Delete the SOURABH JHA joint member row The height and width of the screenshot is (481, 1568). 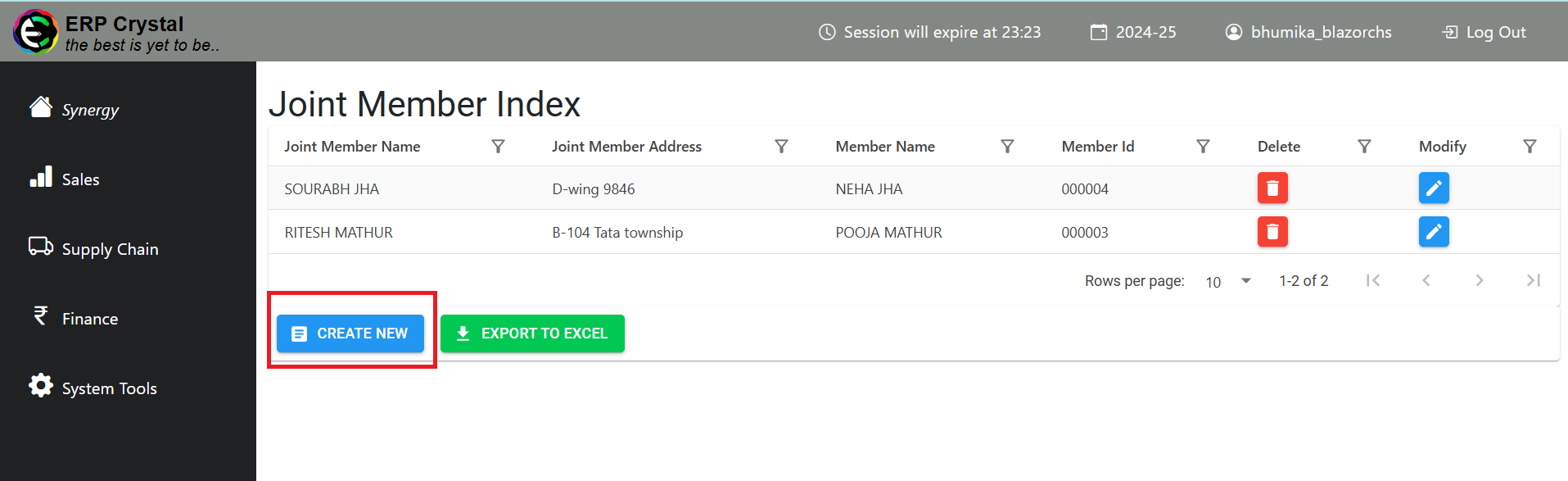coord(1272,188)
